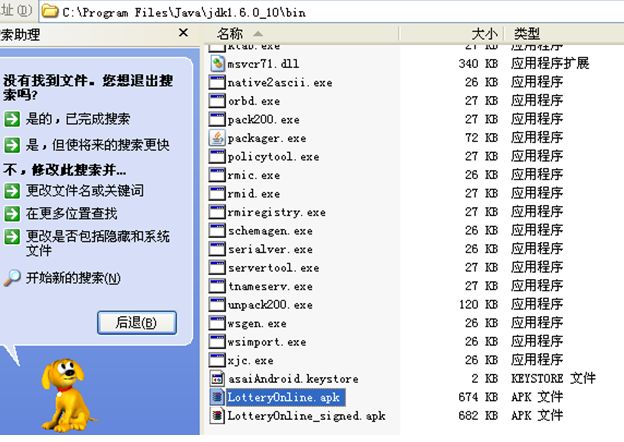The height and width of the screenshot is (442, 624).
Task: Close the search companion pane
Action: [x=183, y=33]
